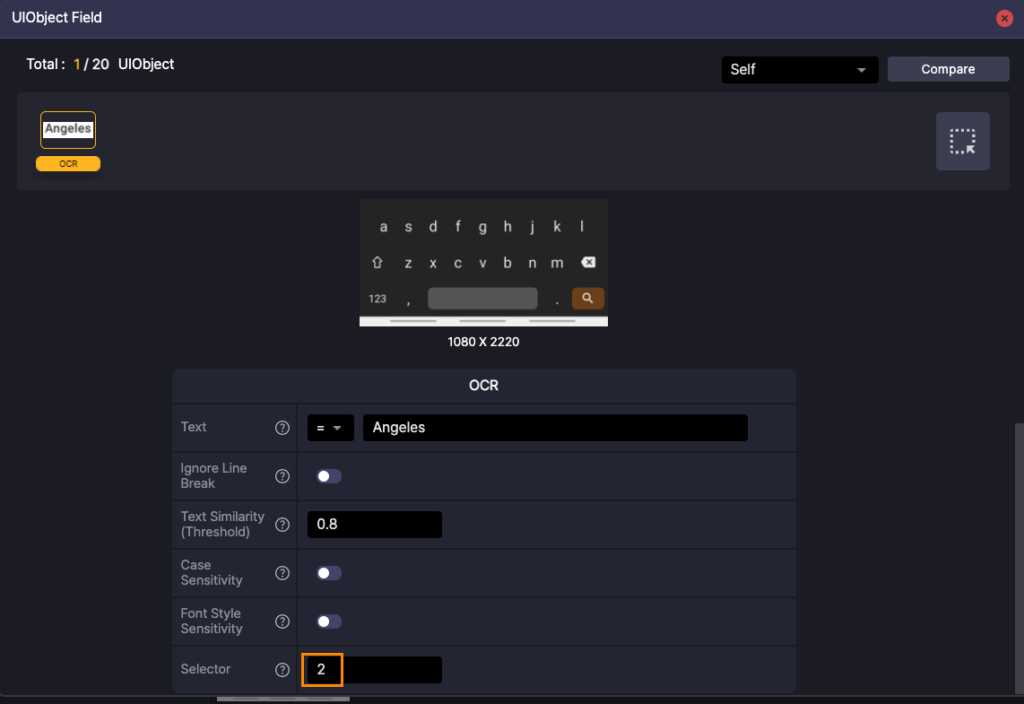Select the orange OCR tag label
Screen dimensions: 1024x704
tap(68, 164)
